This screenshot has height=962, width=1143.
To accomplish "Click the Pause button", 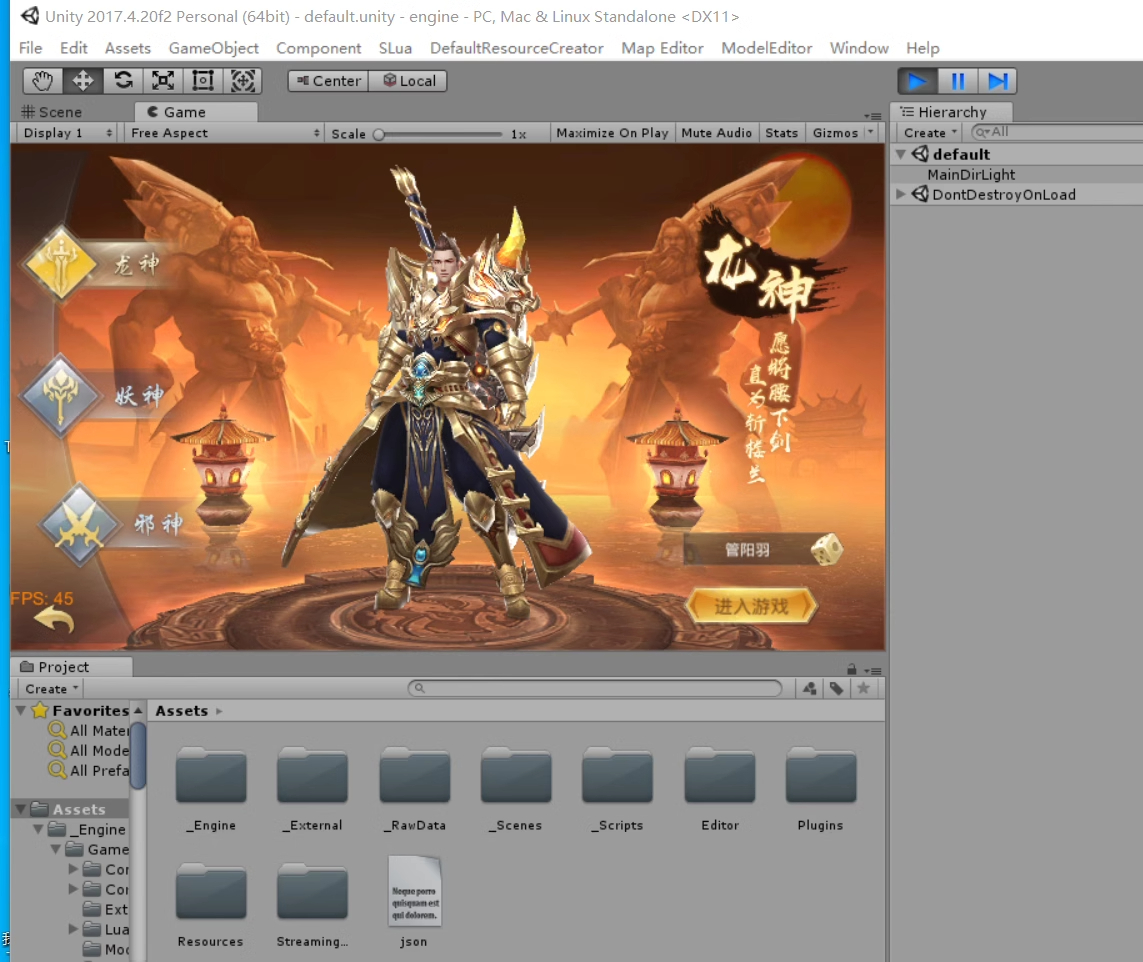I will point(957,81).
